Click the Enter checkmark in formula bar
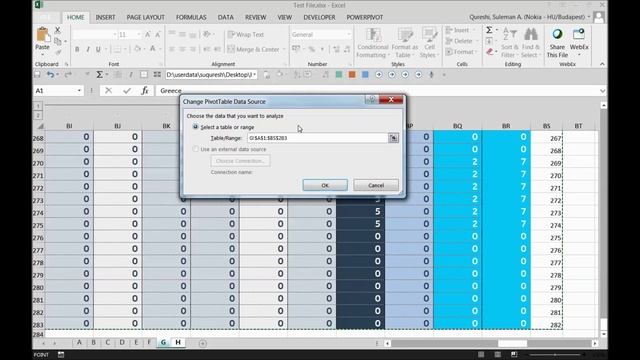This screenshot has height=360, width=640. 127,91
